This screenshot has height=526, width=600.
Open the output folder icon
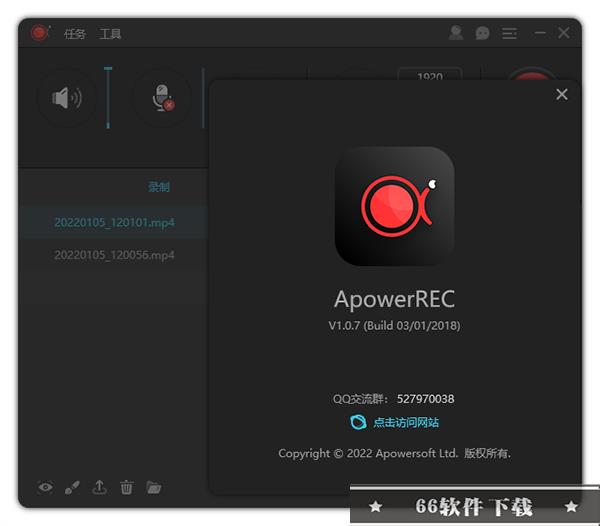(153, 487)
